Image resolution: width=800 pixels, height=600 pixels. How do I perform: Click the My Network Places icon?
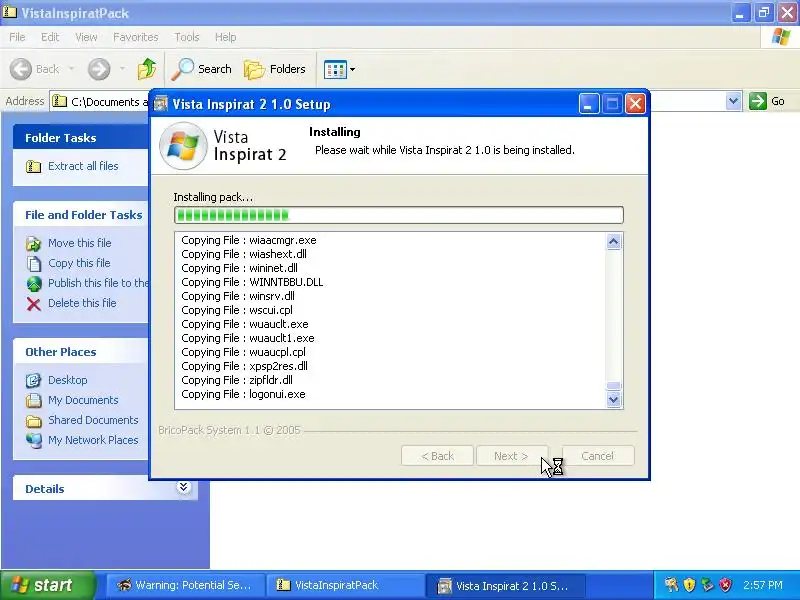pyautogui.click(x=34, y=440)
